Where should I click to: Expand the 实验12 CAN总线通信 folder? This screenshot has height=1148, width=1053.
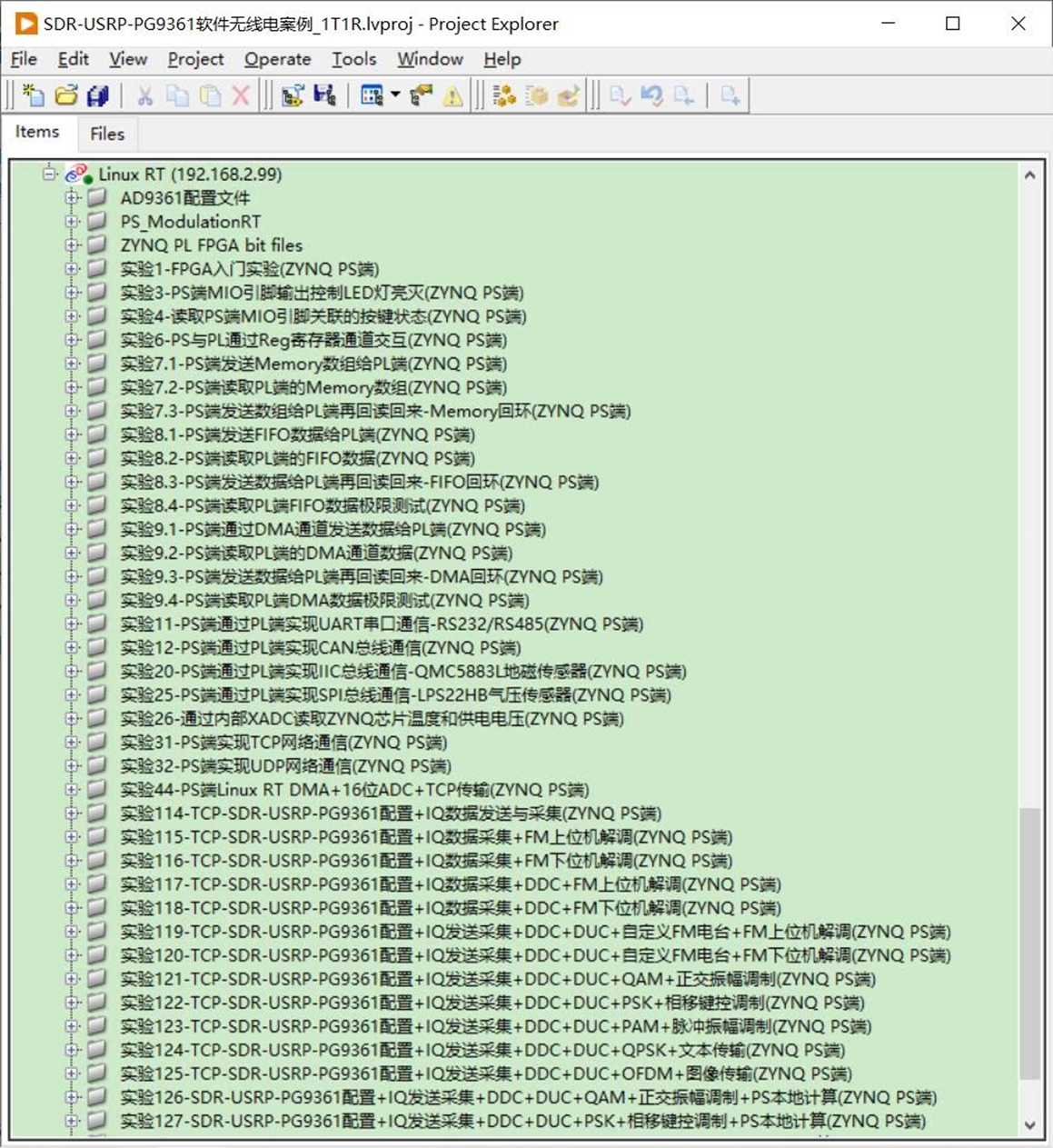(73, 646)
